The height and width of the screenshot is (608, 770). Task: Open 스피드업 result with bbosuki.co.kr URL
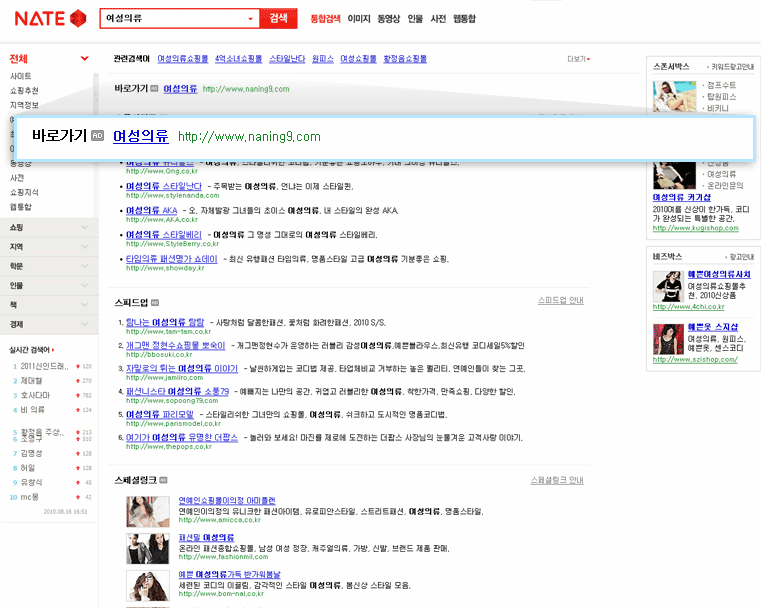pyautogui.click(x=175, y=345)
